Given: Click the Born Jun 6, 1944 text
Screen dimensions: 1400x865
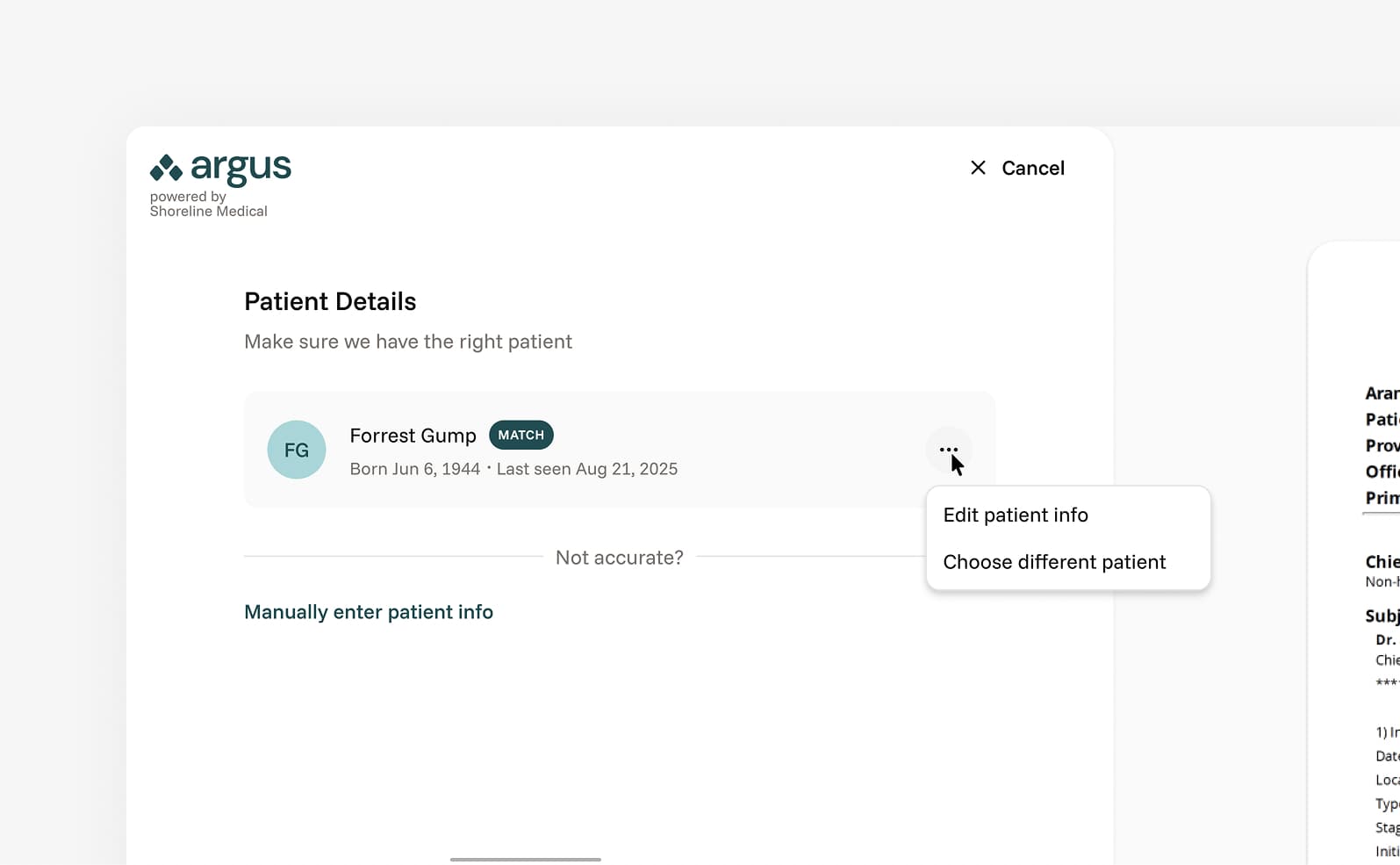Looking at the screenshot, I should point(414,469).
